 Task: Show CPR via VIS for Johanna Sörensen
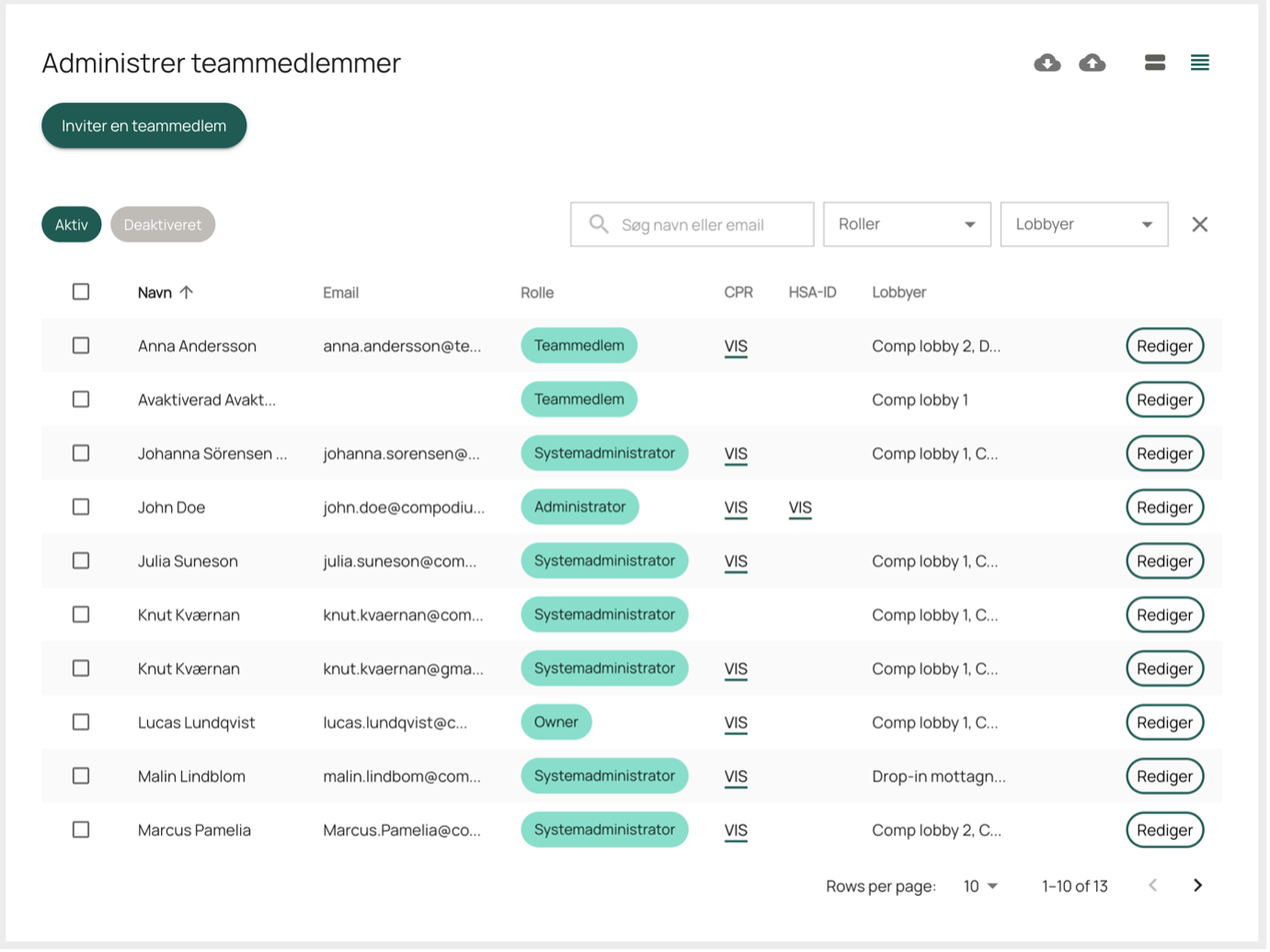coord(736,454)
